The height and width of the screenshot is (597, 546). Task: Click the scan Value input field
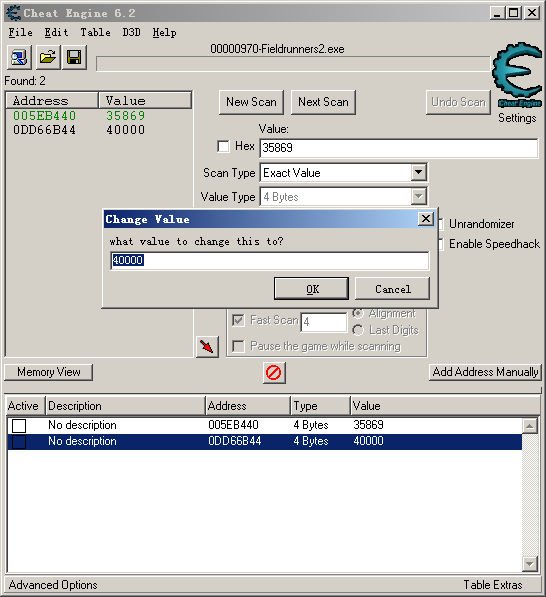pyautogui.click(x=399, y=148)
